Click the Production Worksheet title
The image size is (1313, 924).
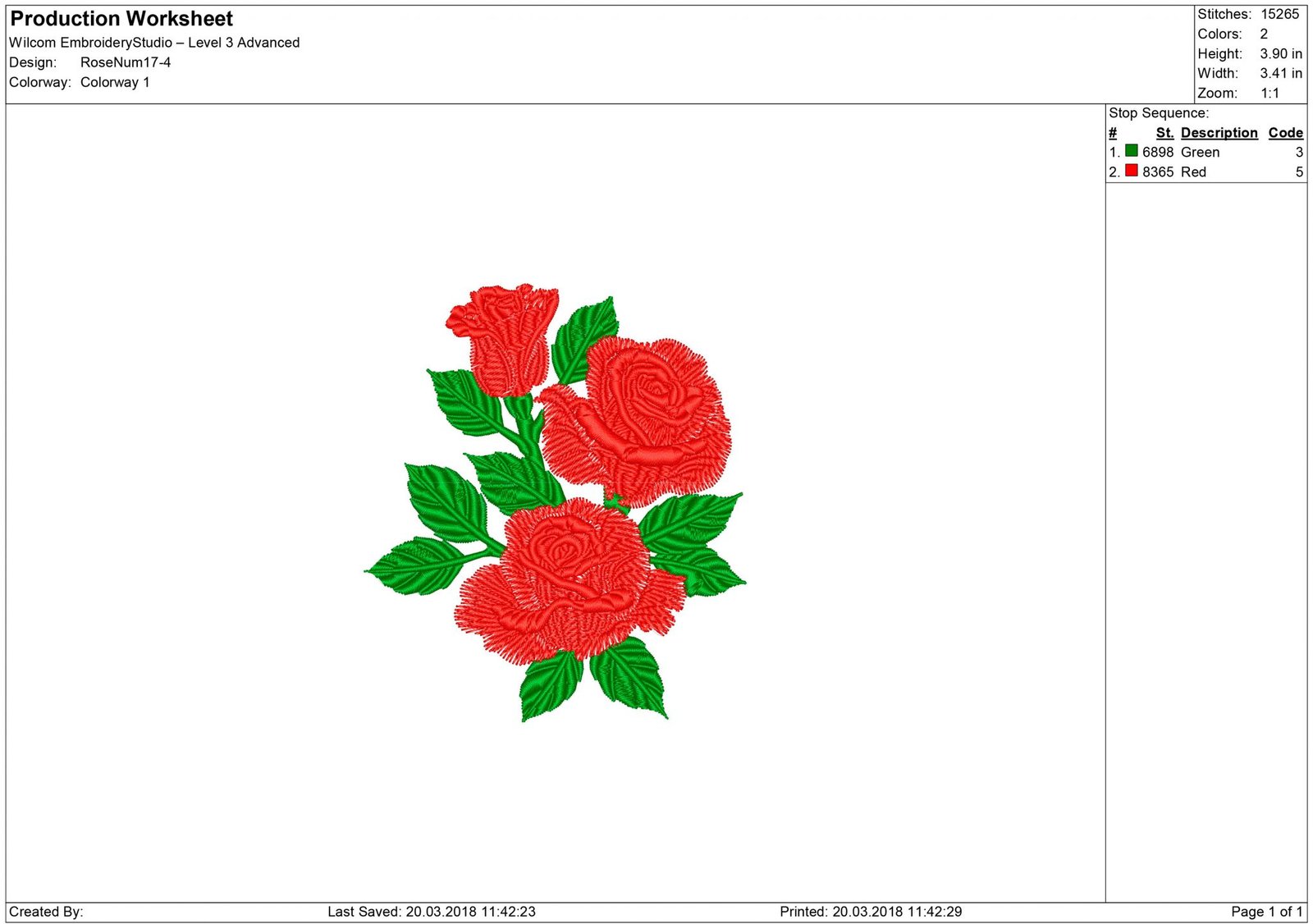pos(121,18)
